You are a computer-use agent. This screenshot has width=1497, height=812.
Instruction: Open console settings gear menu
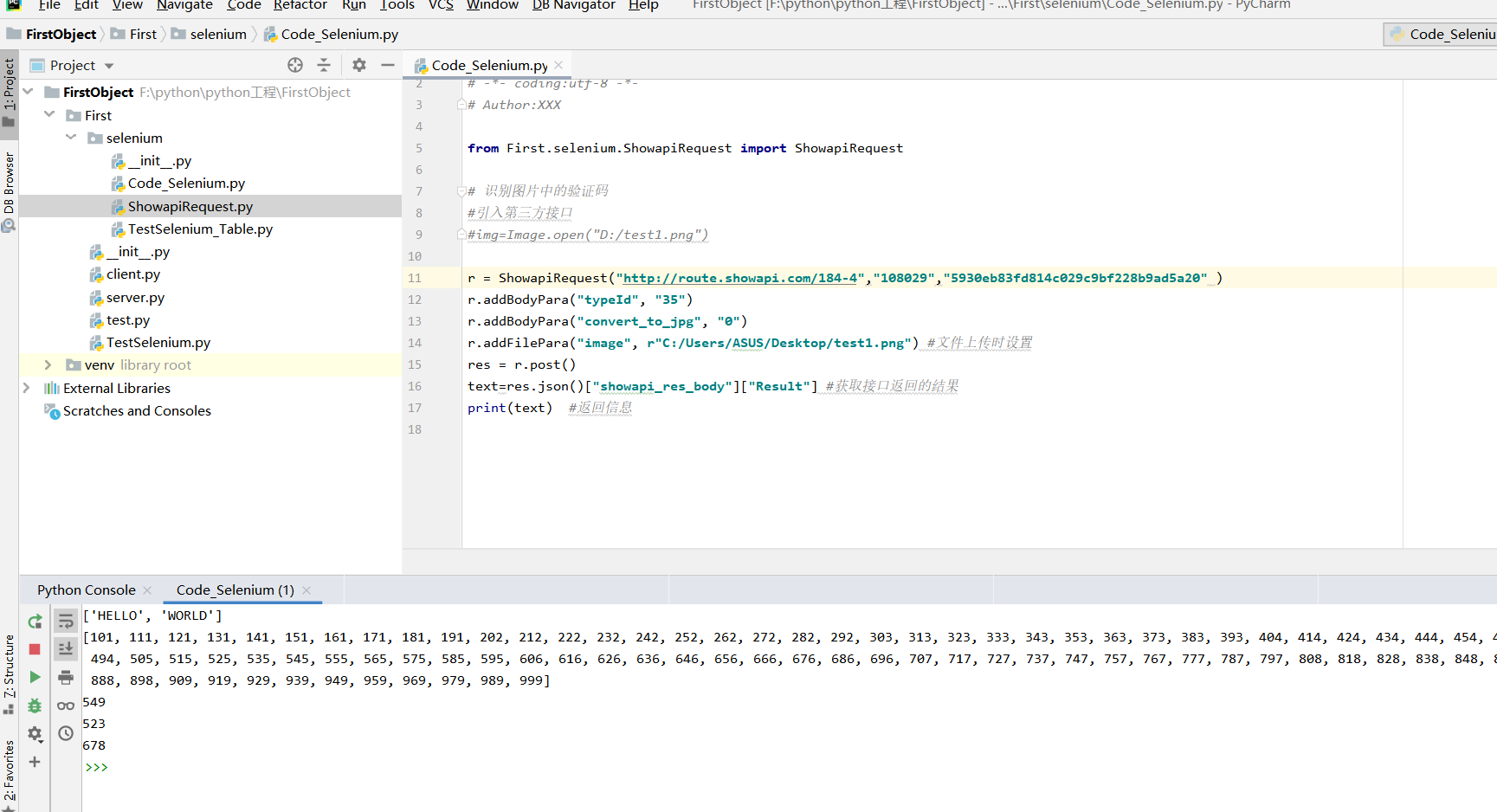35,734
